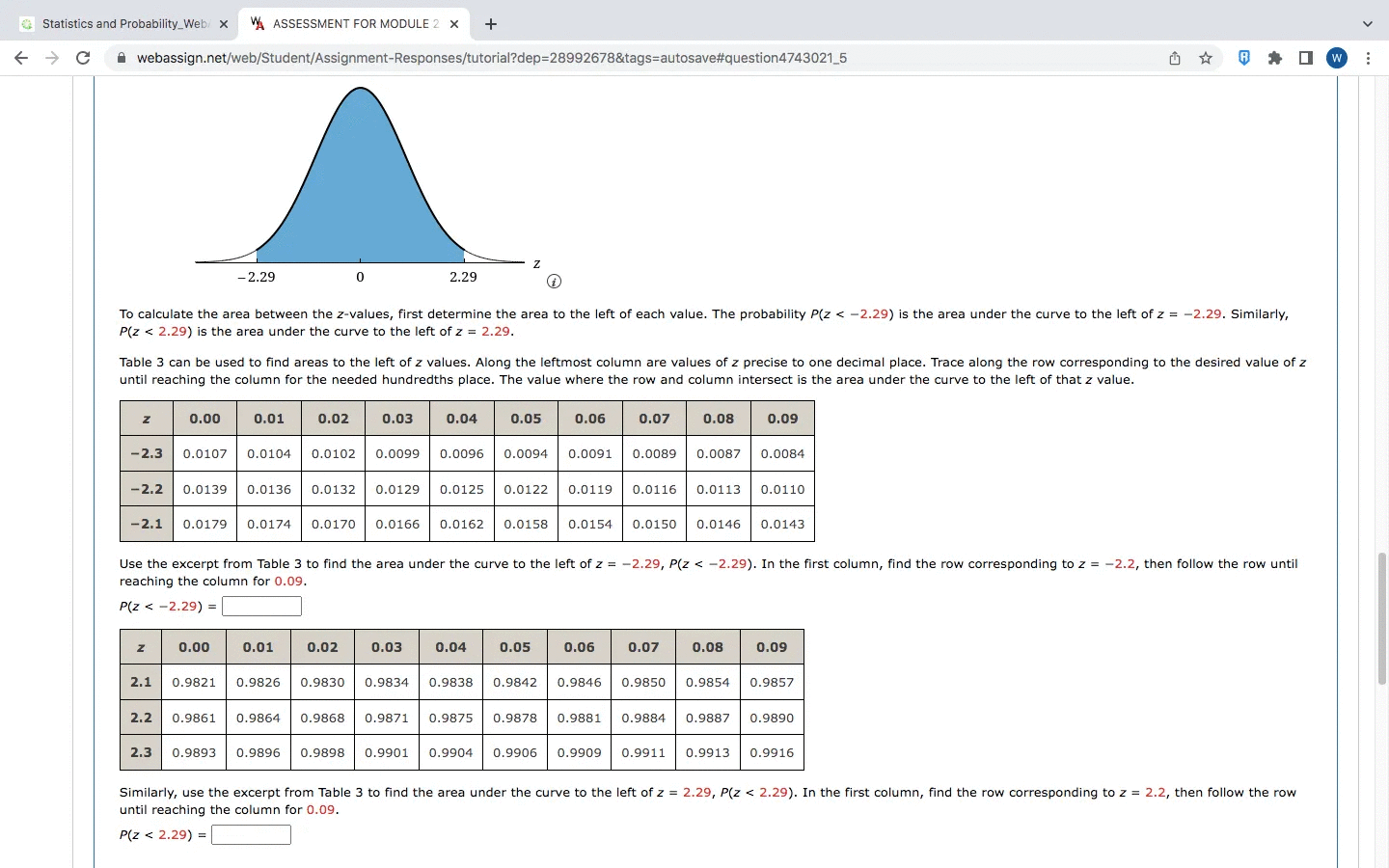Click the 0 label on the graph axis
The width and height of the screenshot is (1389, 868).
coord(360,277)
